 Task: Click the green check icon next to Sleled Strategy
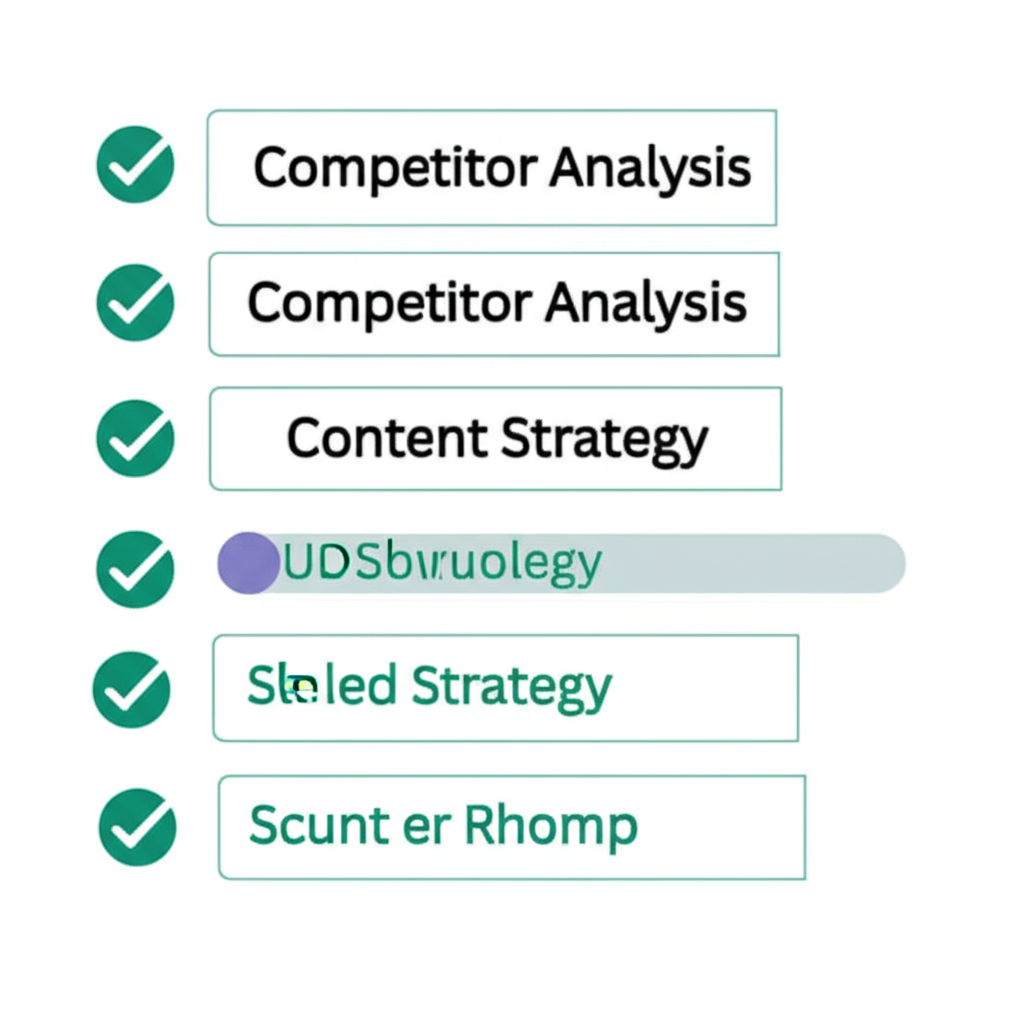point(131,689)
